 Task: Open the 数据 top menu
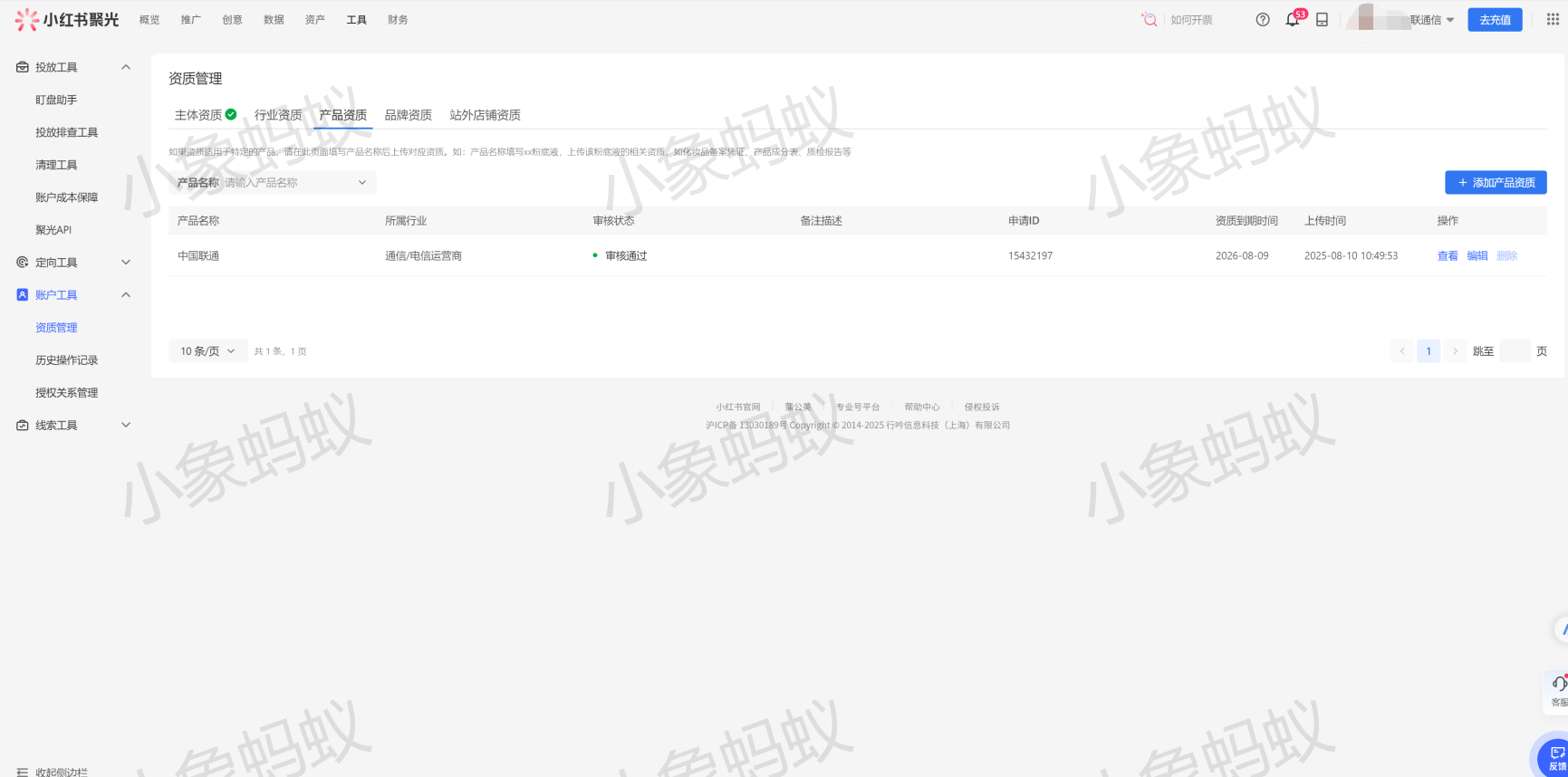274,20
